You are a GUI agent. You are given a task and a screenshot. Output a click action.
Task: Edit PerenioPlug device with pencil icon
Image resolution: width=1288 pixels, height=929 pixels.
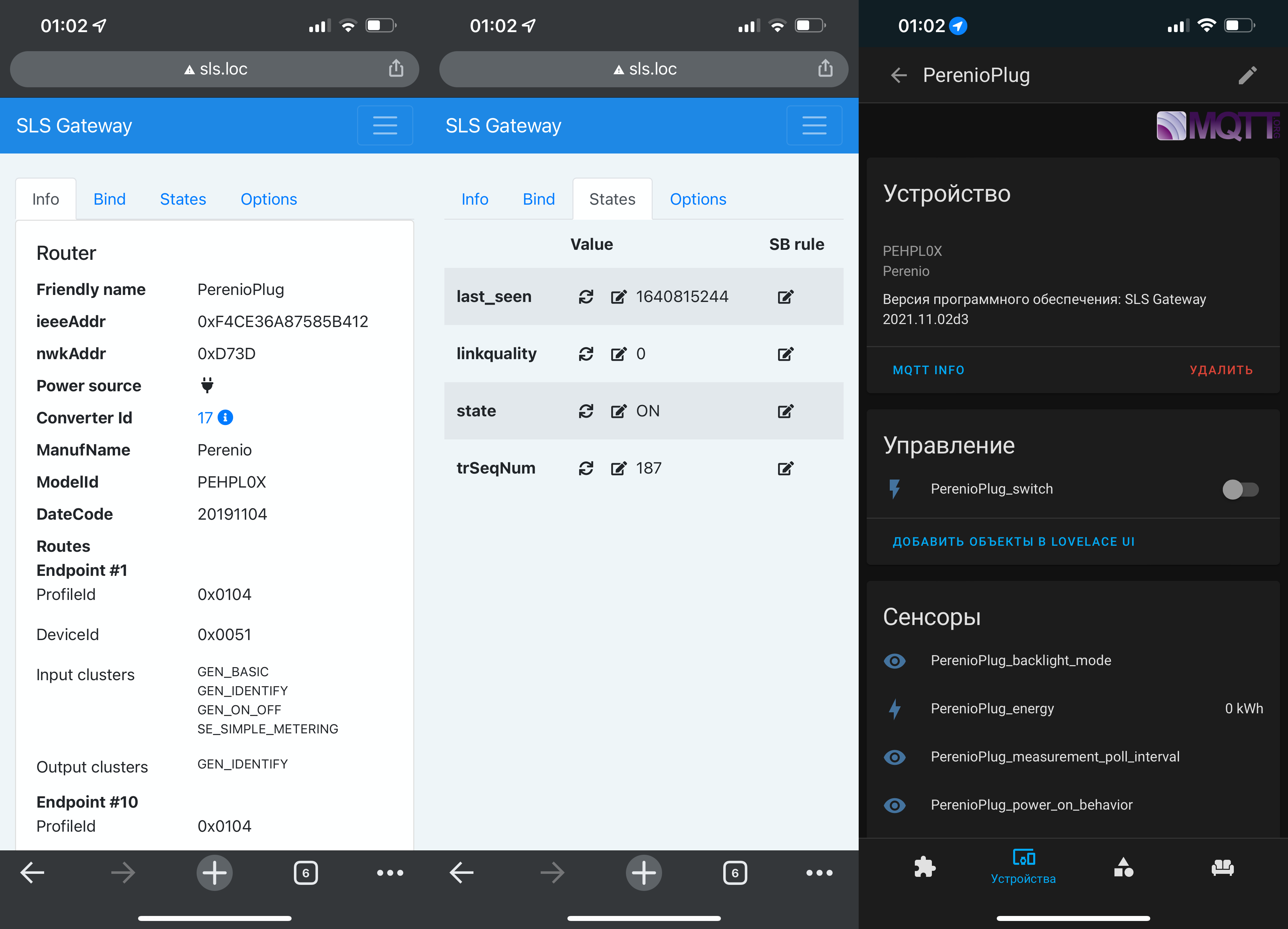pyautogui.click(x=1247, y=75)
